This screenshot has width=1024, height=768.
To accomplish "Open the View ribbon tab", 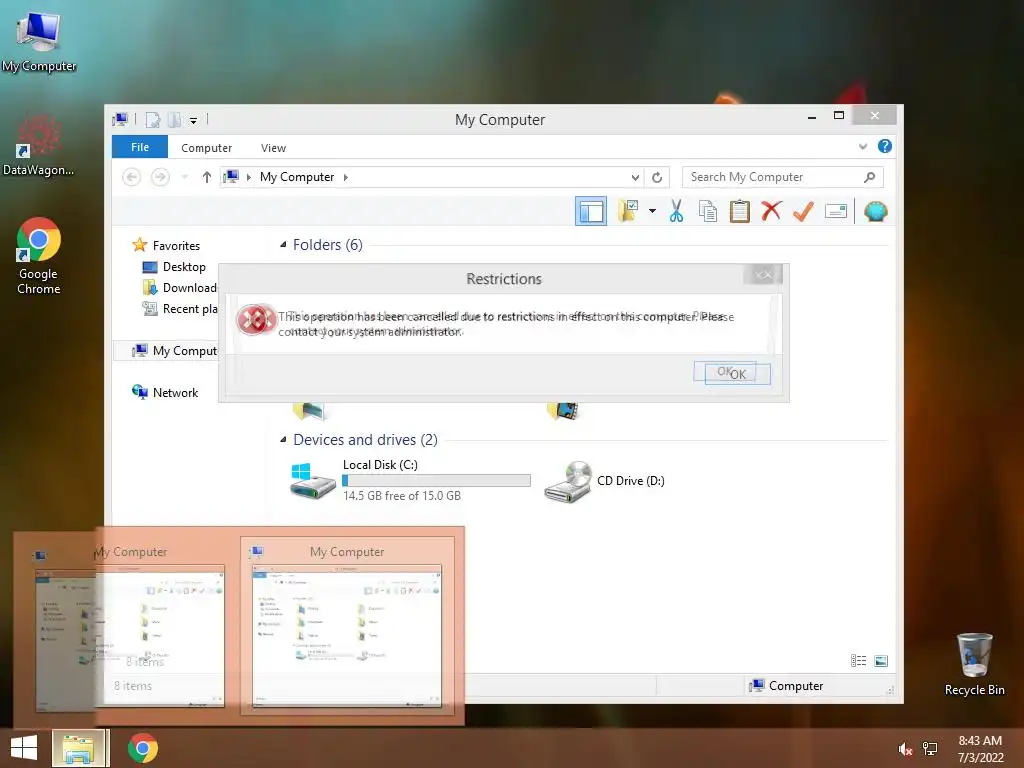I will click(x=273, y=148).
